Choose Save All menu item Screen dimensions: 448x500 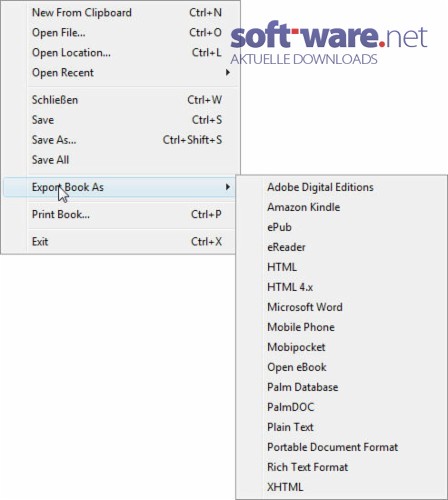tap(120, 160)
